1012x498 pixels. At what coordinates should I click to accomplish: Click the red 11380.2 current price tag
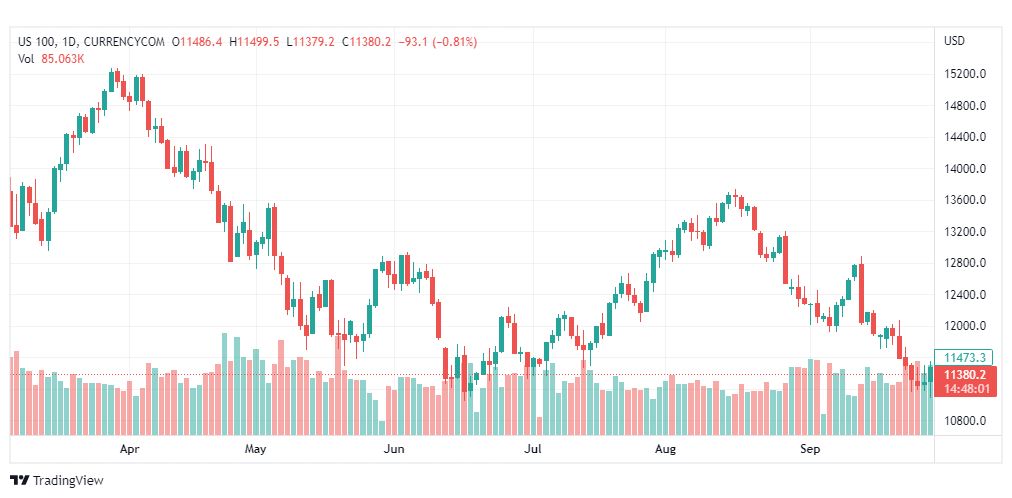point(965,374)
